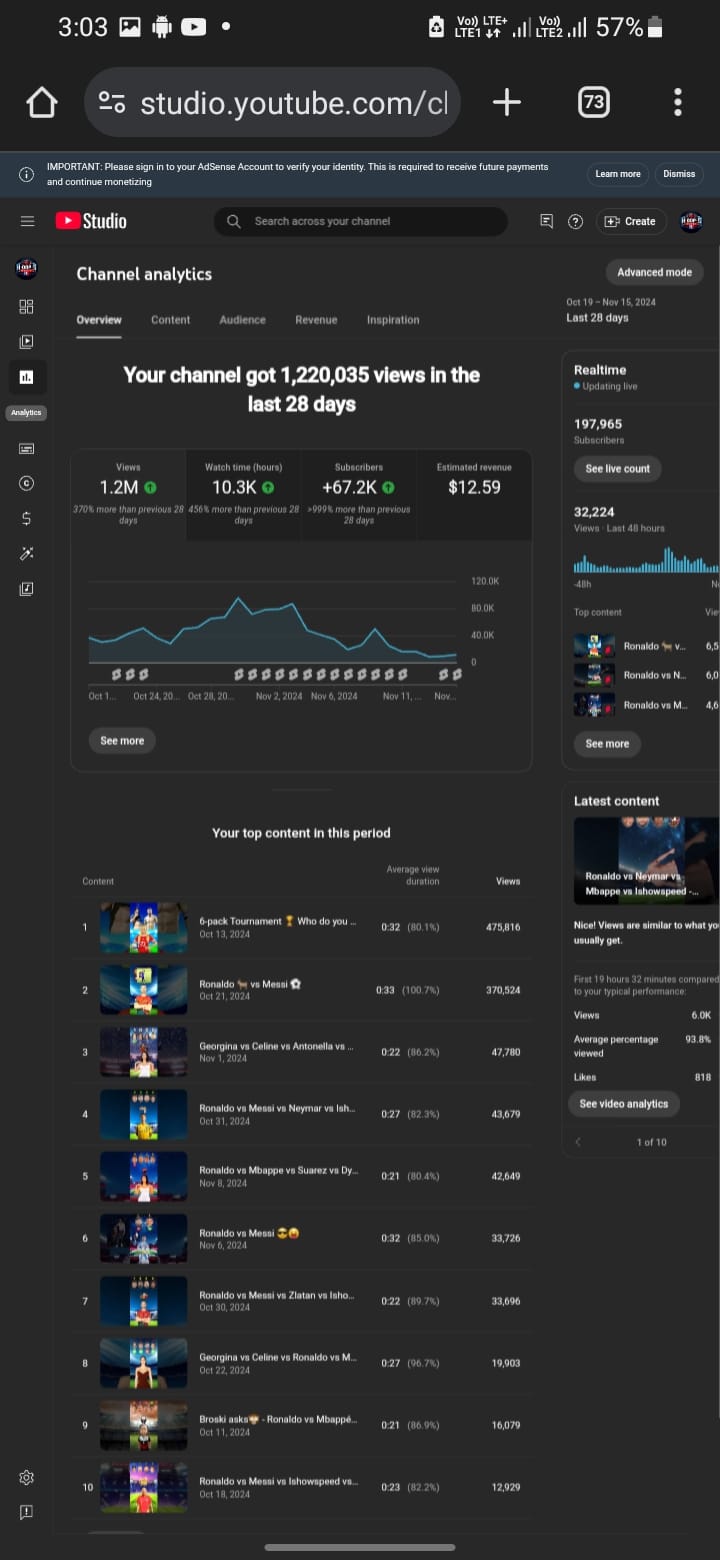Go to previous latest-content card arrow
The width and height of the screenshot is (720, 1560).
point(578,1142)
